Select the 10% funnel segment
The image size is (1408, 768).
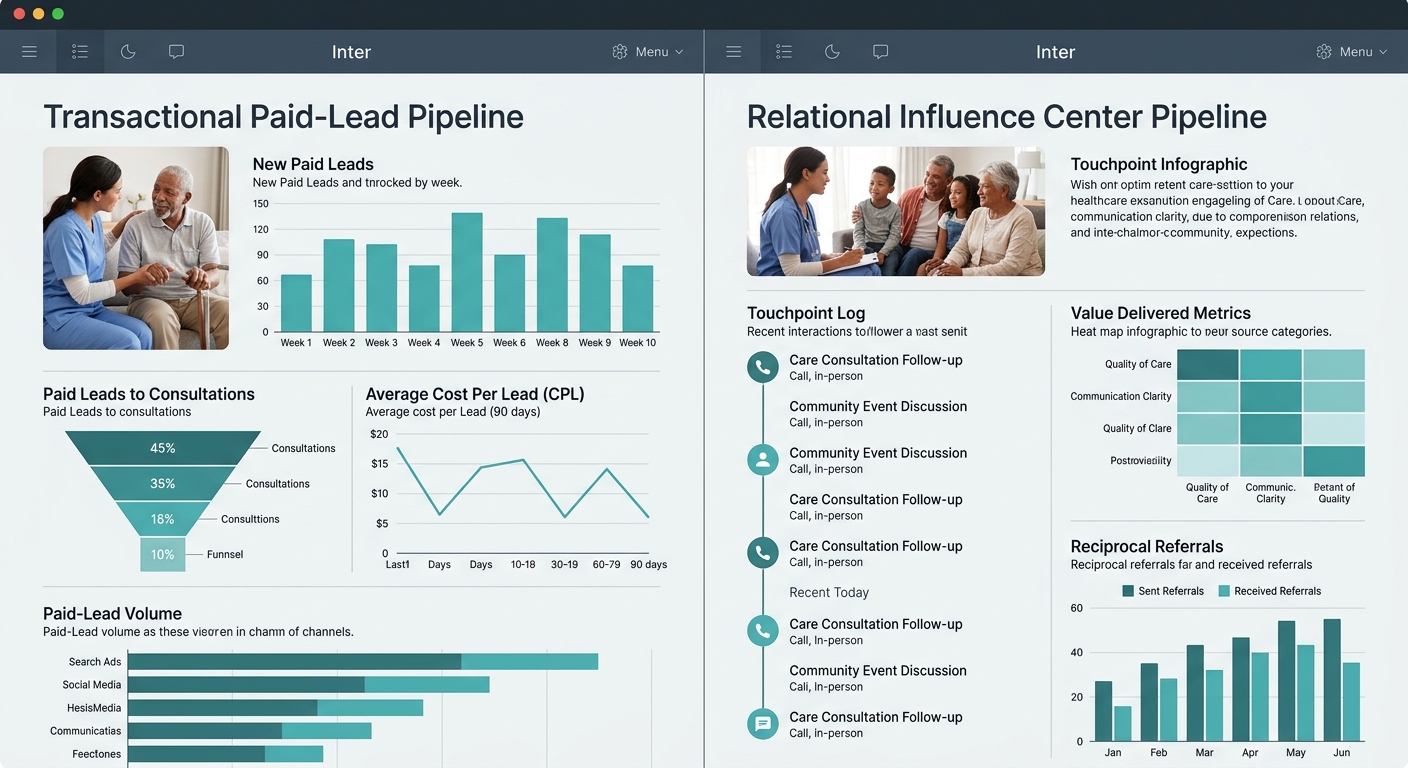(163, 554)
